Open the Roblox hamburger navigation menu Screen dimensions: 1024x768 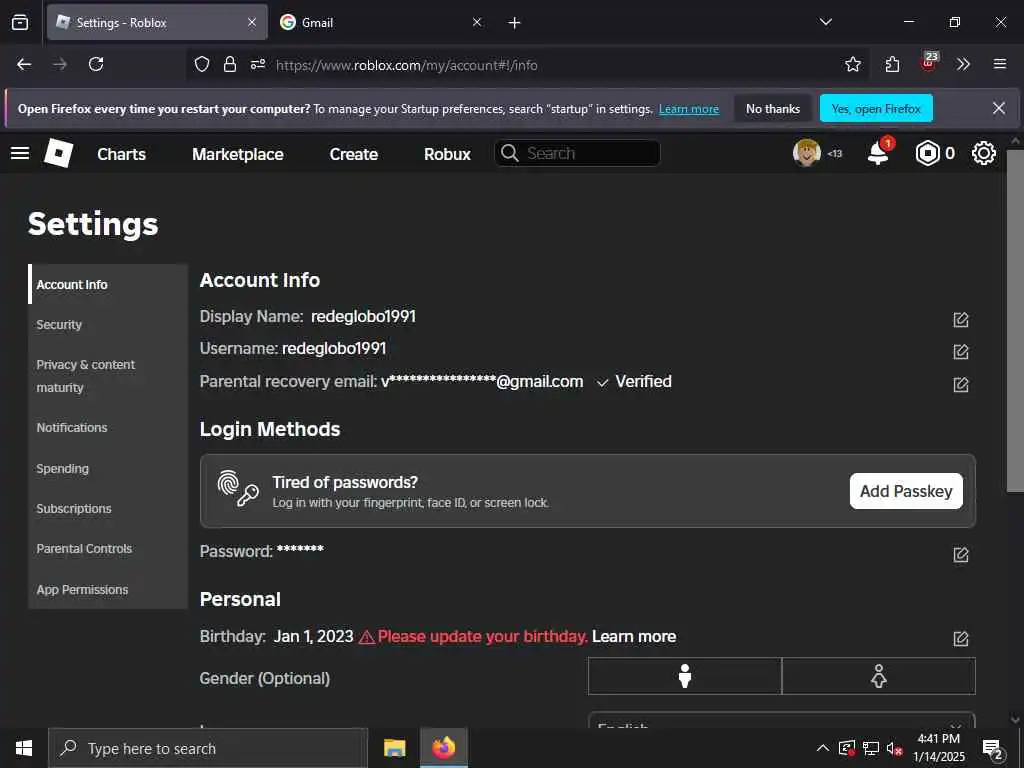click(x=20, y=153)
